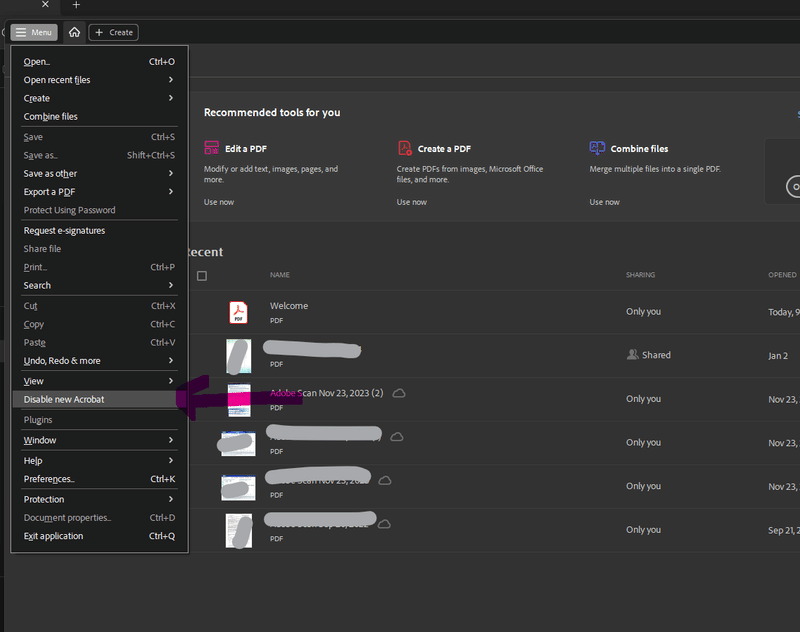The width and height of the screenshot is (800, 632).
Task: Click the SHARING column header
Action: pos(640,275)
